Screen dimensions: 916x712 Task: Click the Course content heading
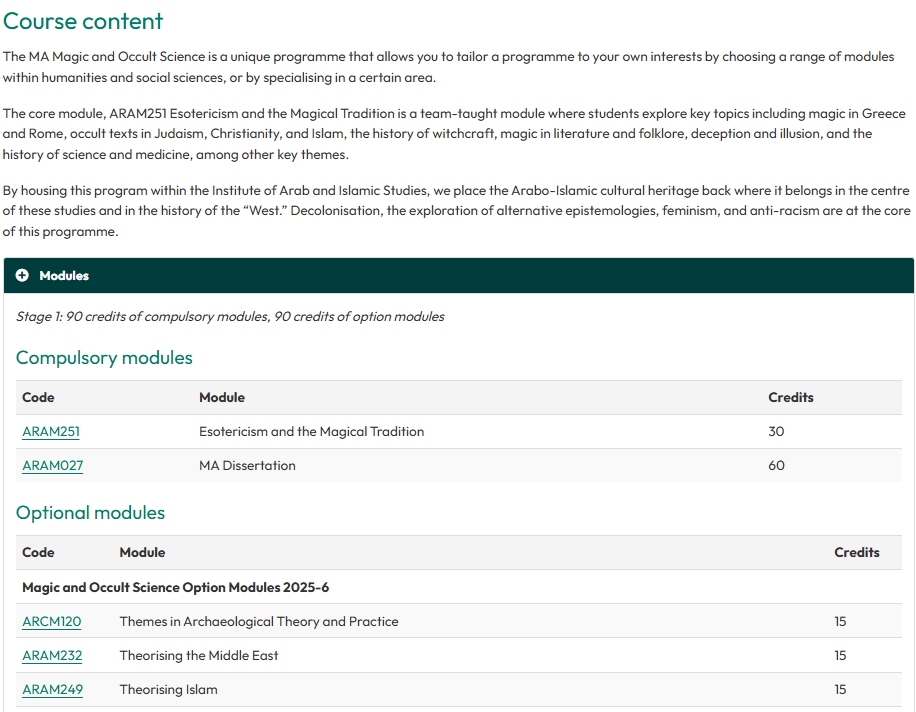point(83,21)
